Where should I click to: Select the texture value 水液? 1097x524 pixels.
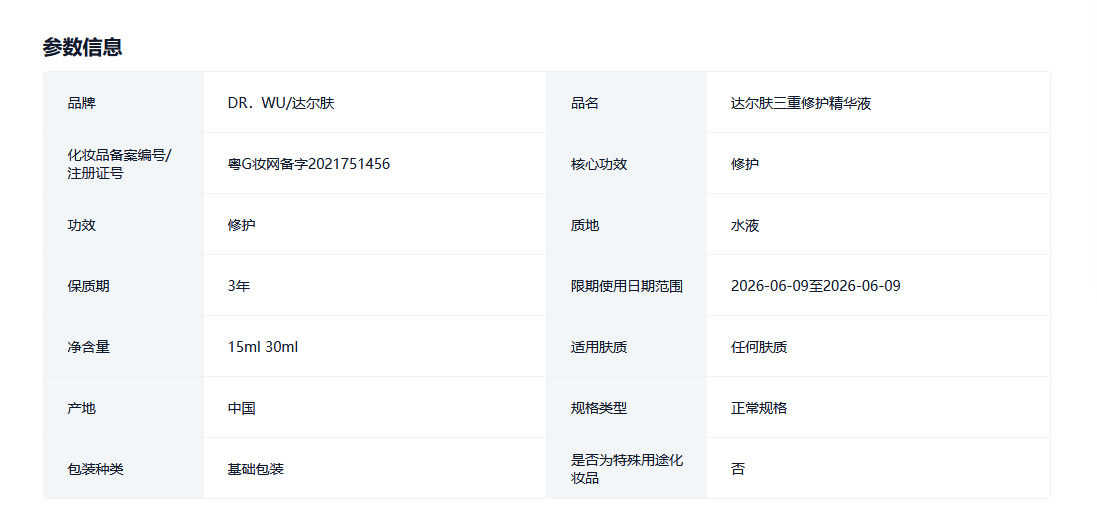(745, 225)
